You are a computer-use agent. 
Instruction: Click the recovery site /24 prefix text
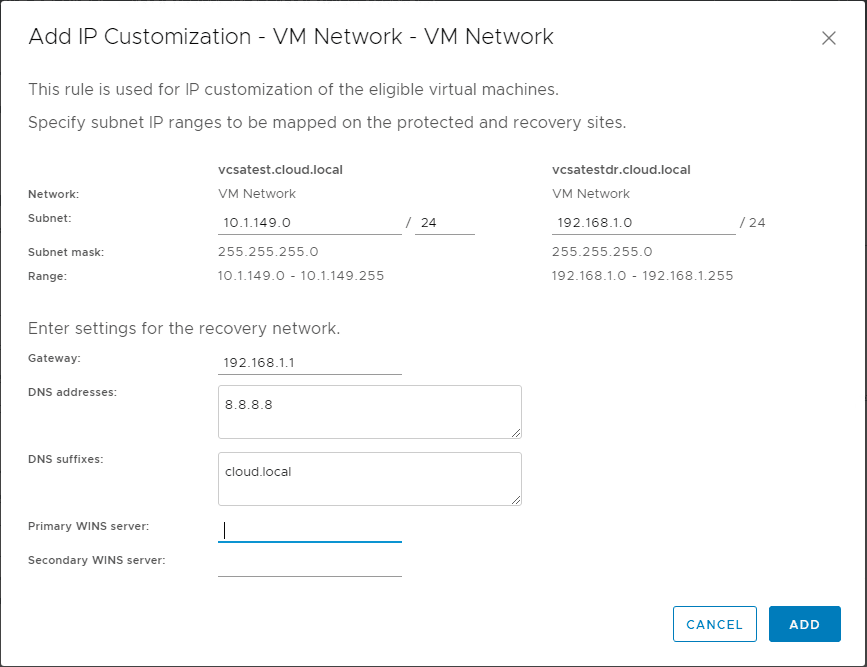pyautogui.click(x=752, y=223)
